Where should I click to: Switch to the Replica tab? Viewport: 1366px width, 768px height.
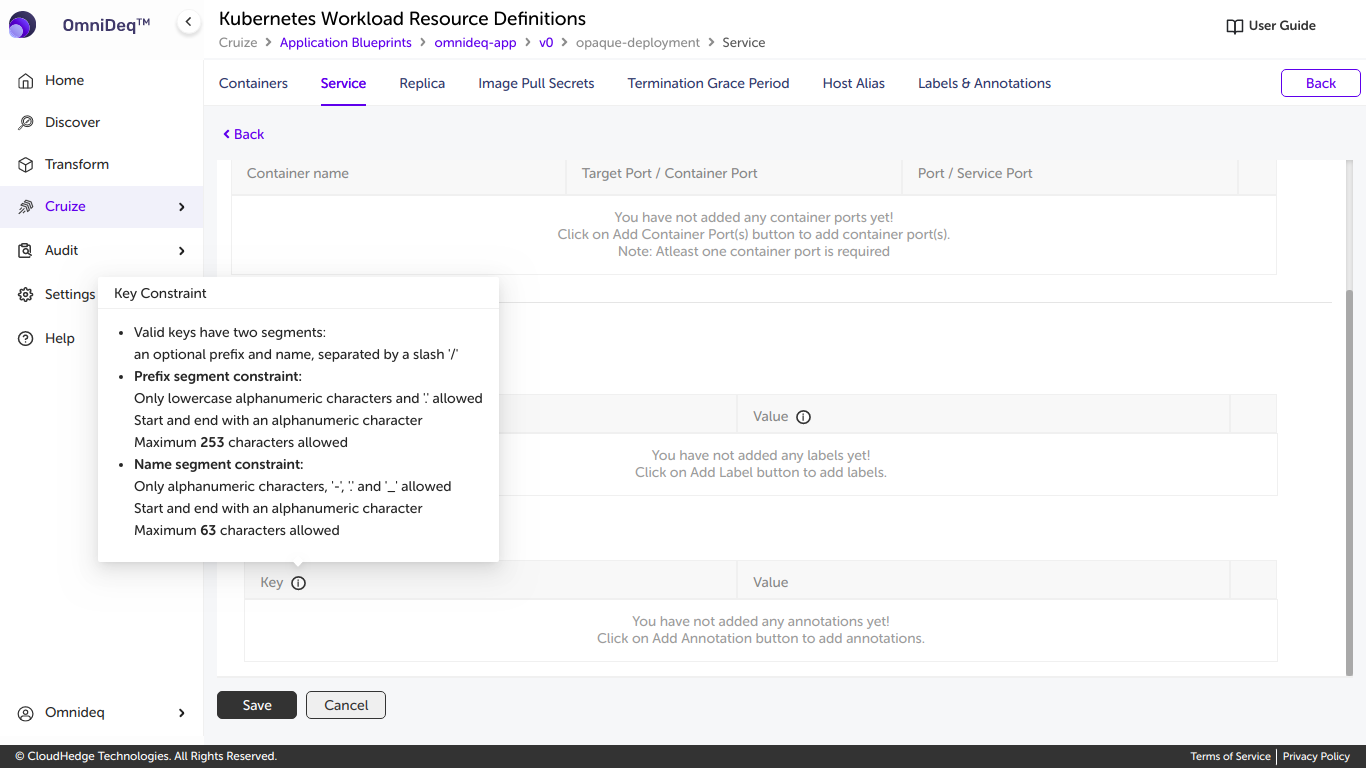pyautogui.click(x=422, y=83)
